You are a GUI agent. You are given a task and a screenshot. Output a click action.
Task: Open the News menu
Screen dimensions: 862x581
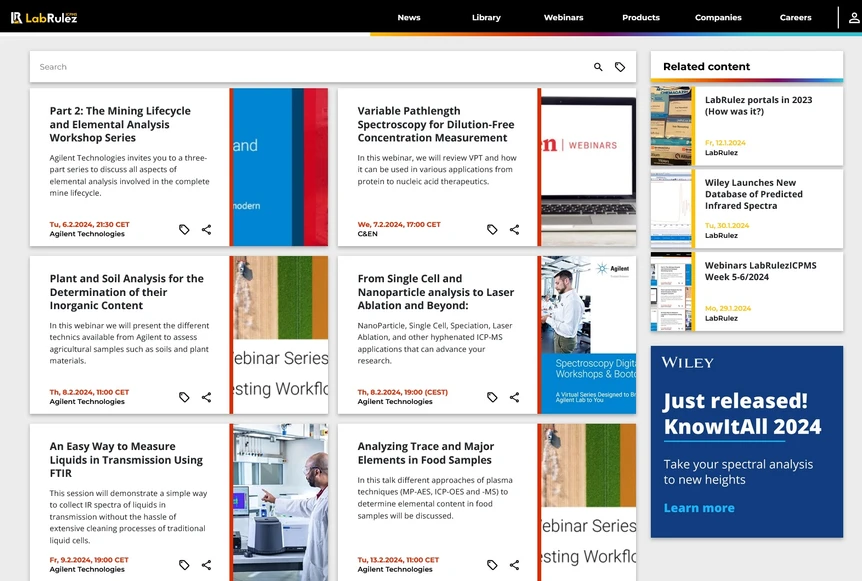pyautogui.click(x=409, y=18)
